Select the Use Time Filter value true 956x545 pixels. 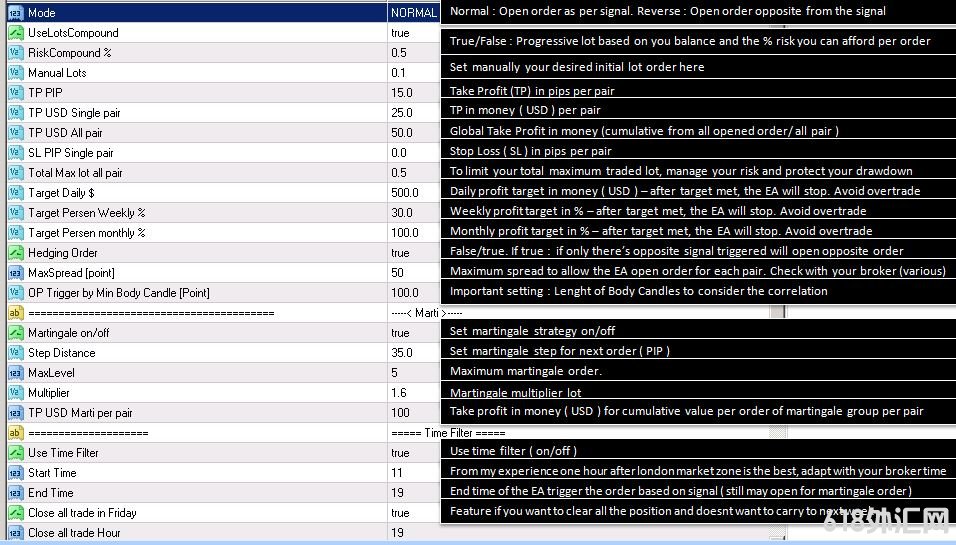(x=400, y=453)
